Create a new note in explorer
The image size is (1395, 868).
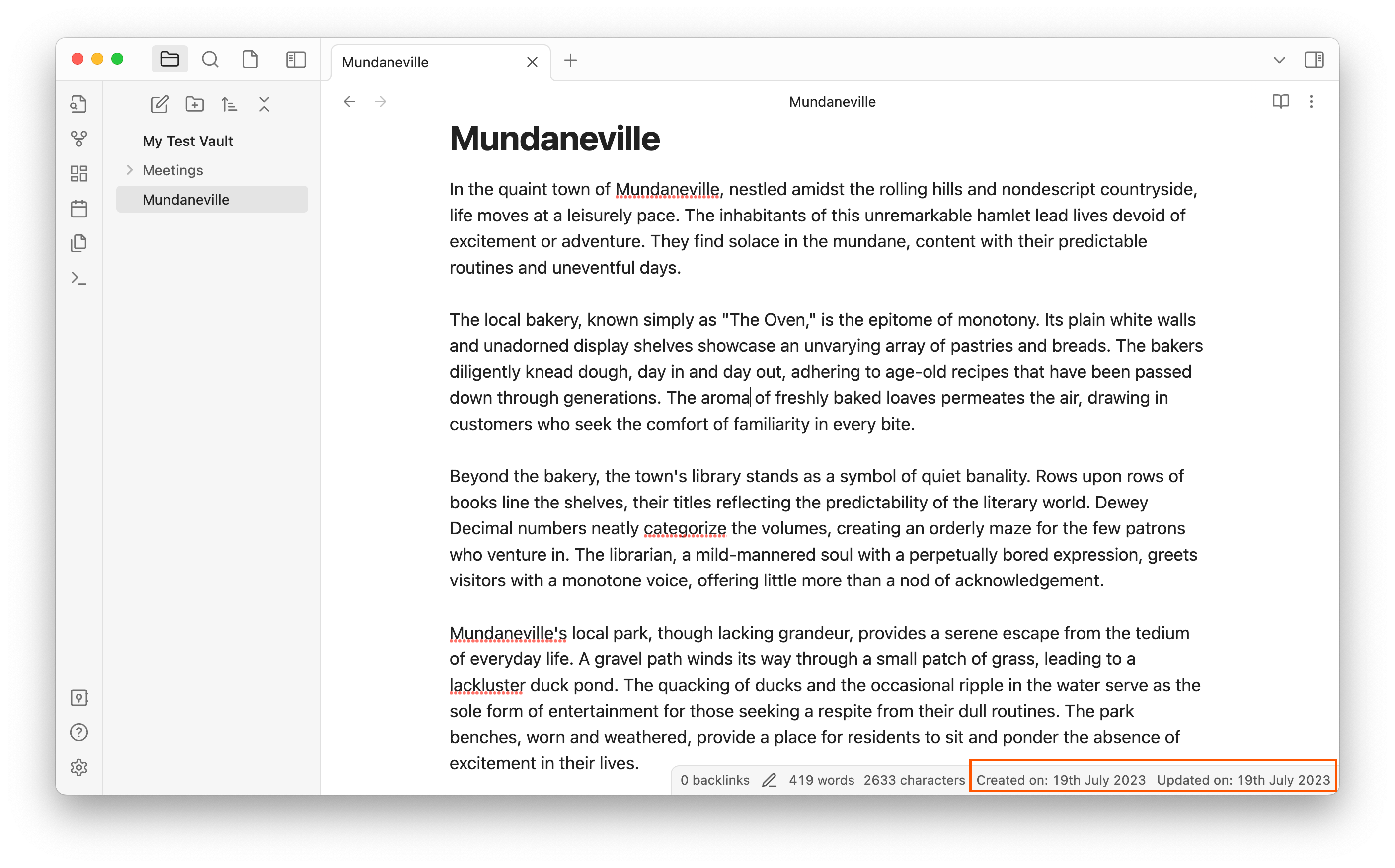click(x=159, y=104)
